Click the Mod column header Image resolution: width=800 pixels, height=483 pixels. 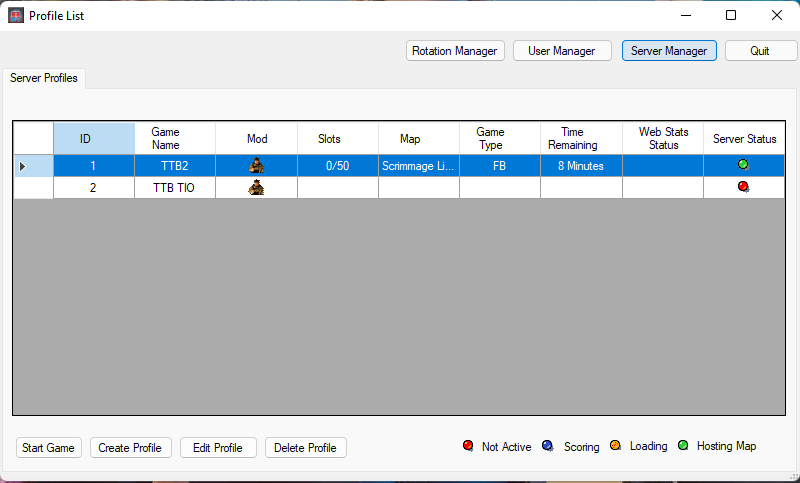click(x=257, y=139)
